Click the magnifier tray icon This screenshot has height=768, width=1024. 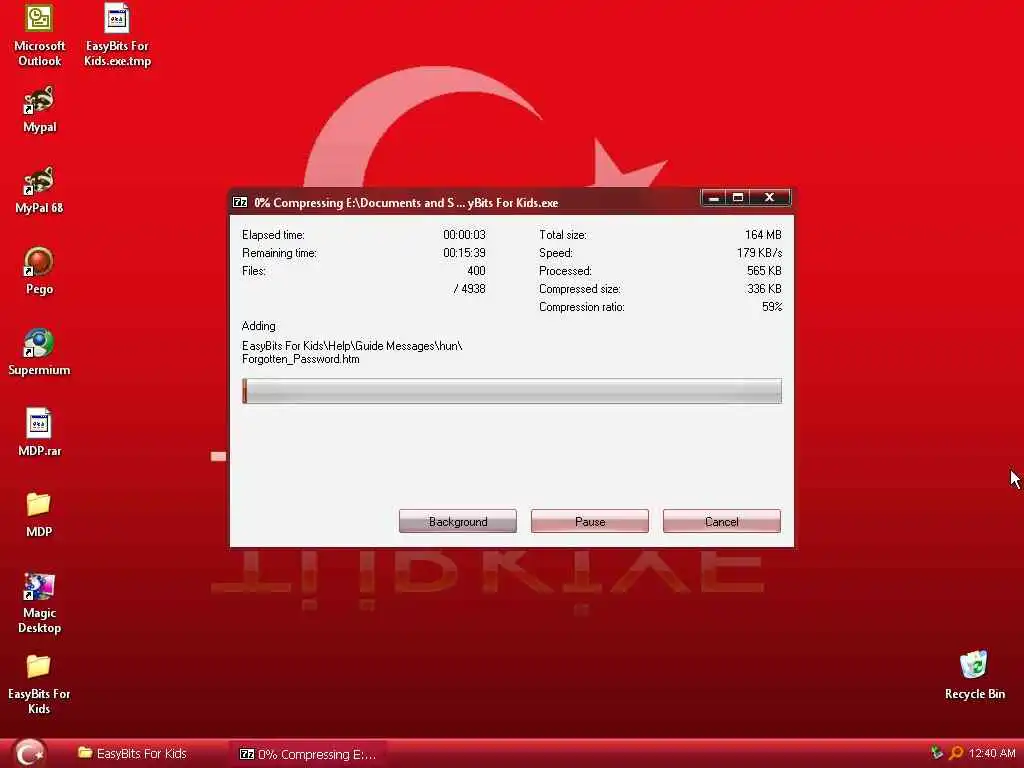(956, 753)
